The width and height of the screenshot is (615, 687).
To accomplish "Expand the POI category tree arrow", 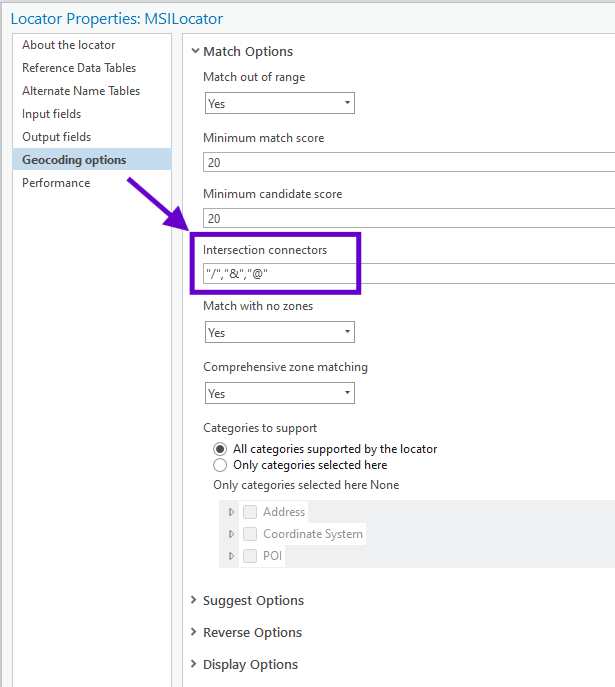I will (x=231, y=556).
